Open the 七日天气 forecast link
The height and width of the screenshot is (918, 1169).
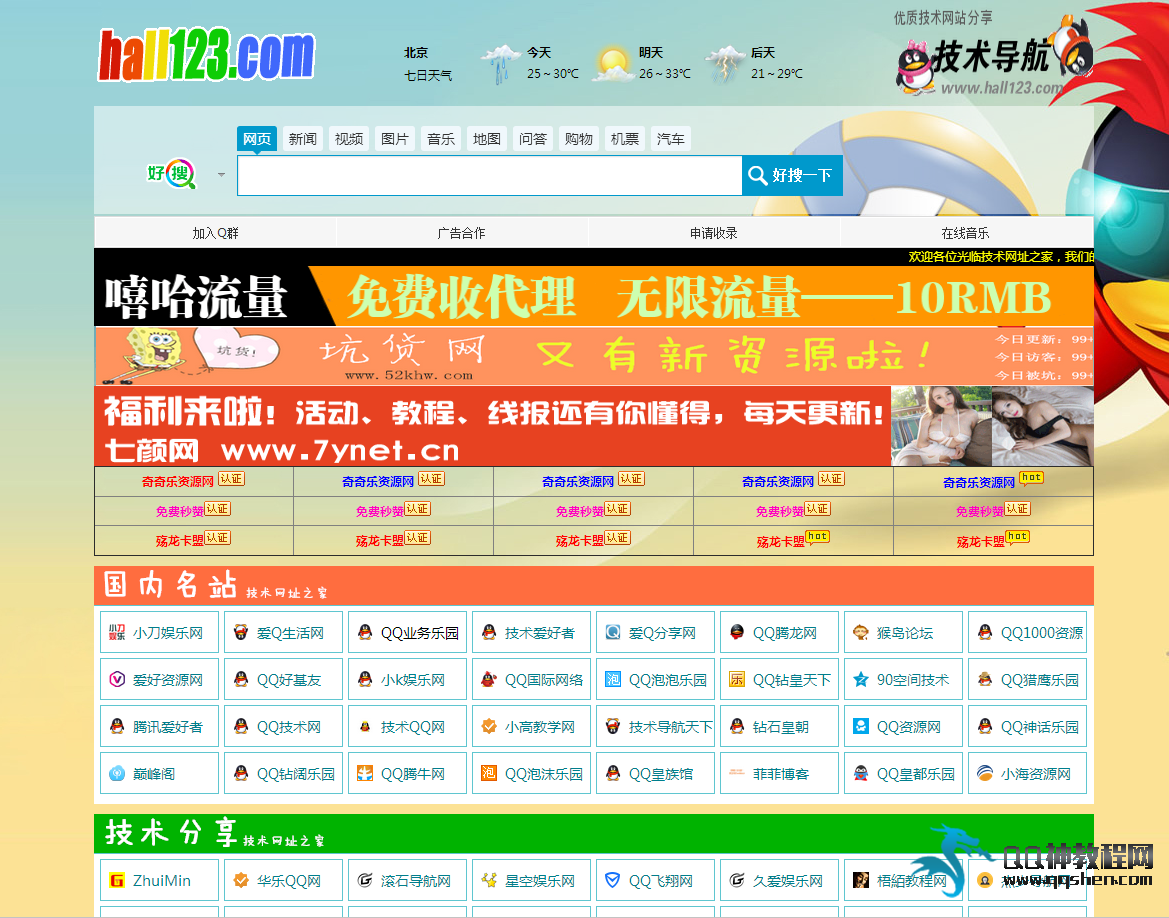[428, 75]
